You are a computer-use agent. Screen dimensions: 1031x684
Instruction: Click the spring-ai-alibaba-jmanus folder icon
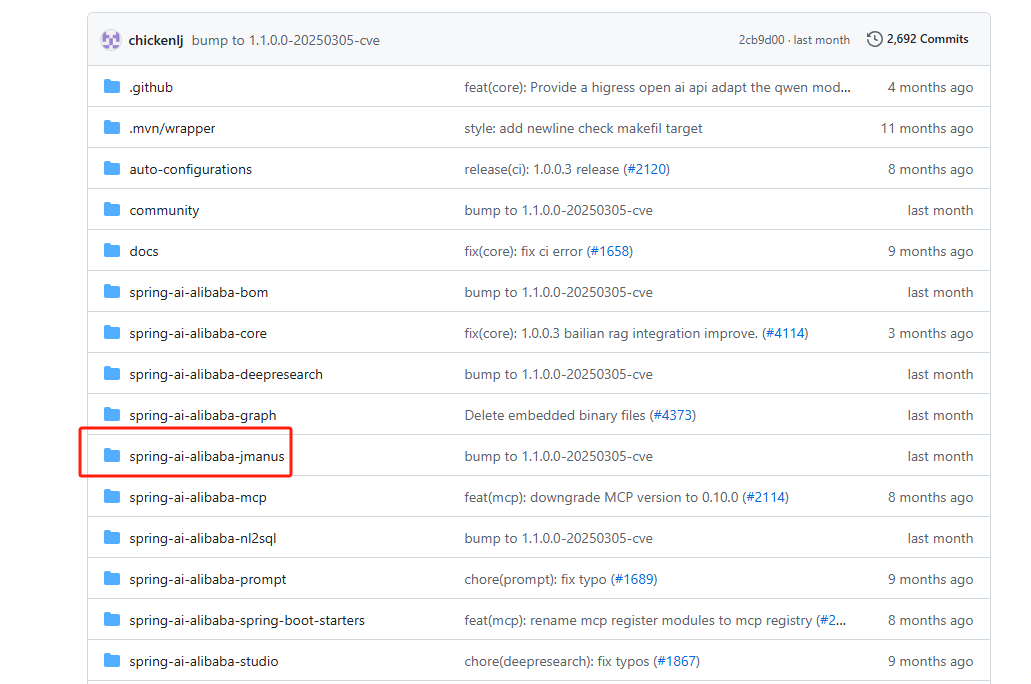pyautogui.click(x=112, y=456)
